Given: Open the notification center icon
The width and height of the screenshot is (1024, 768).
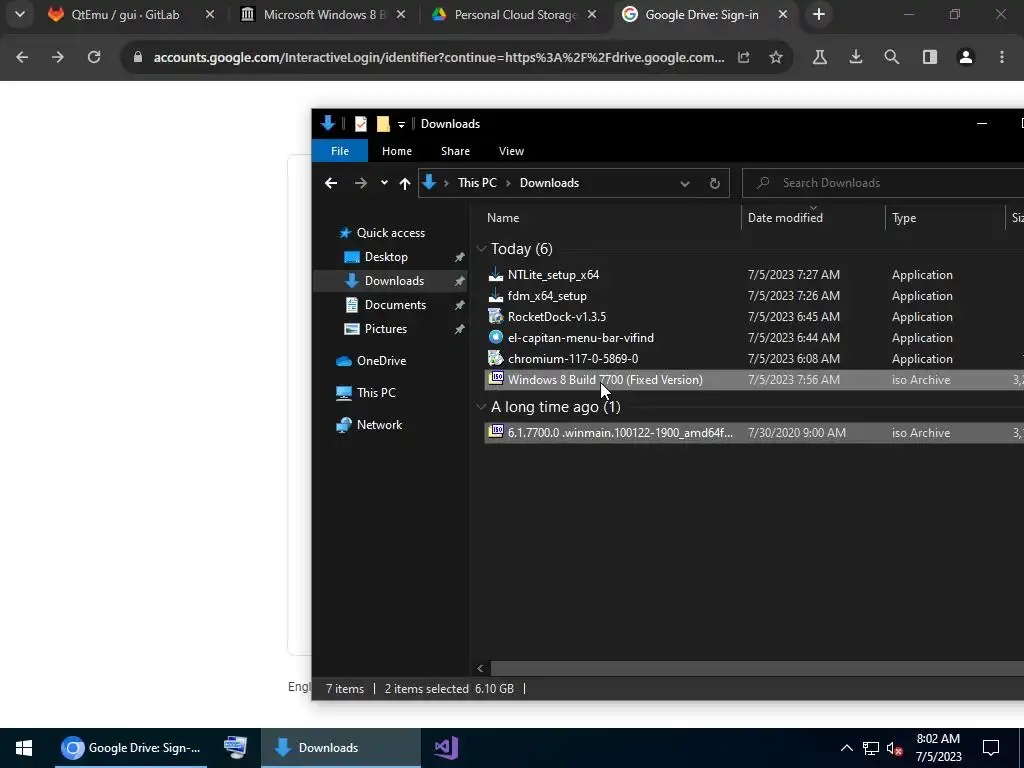Looking at the screenshot, I should 991,748.
